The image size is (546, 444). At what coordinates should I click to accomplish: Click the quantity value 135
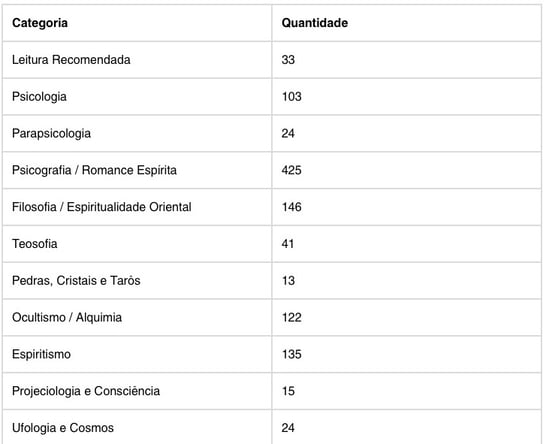click(291, 355)
